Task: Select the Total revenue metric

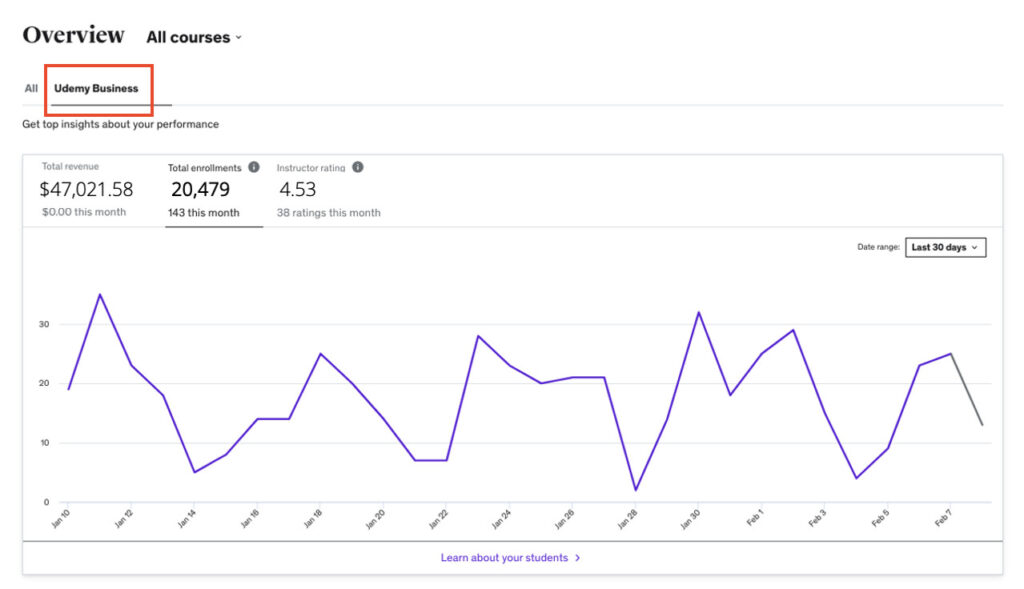Action: click(x=86, y=189)
